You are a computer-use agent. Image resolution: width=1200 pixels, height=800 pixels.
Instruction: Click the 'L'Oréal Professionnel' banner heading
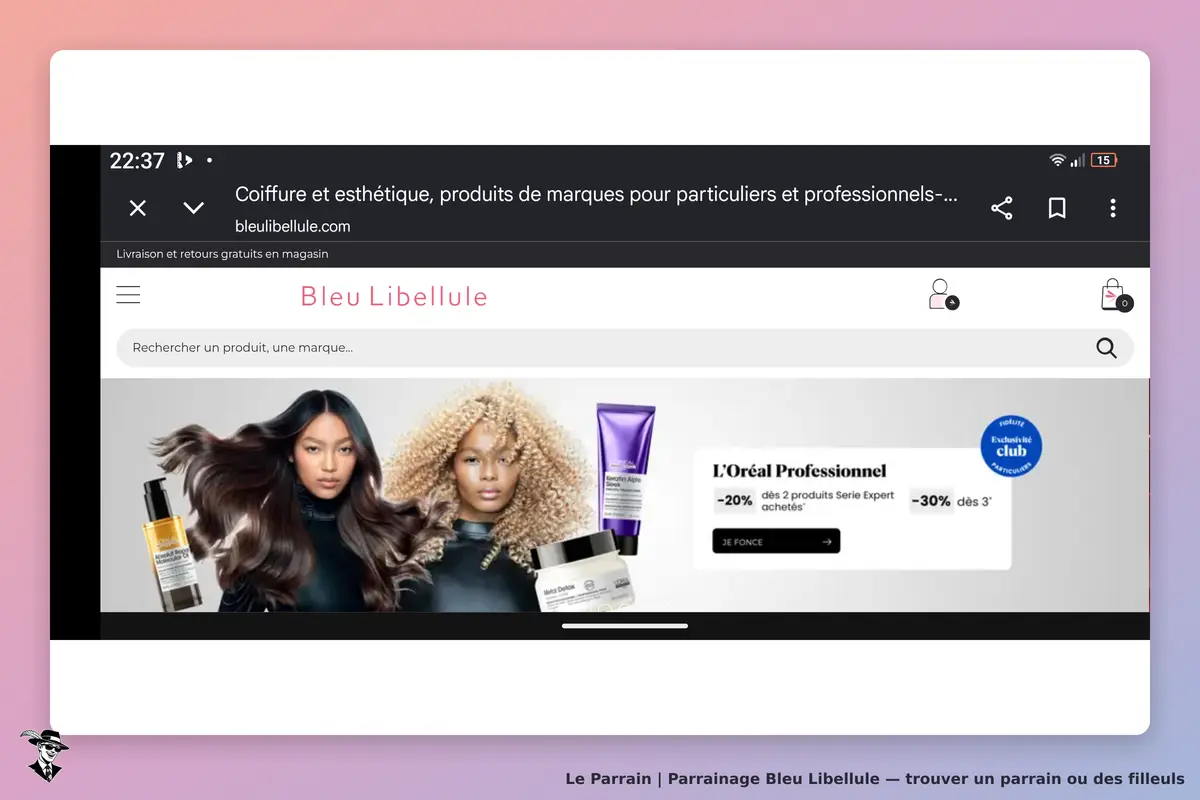pos(799,471)
